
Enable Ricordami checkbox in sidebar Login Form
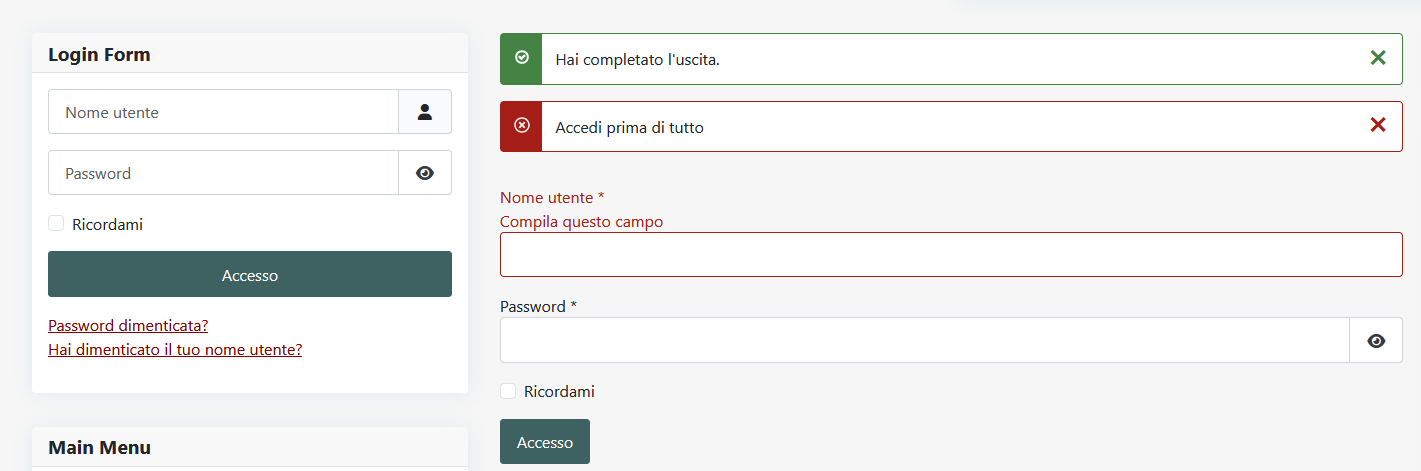[x=56, y=224]
